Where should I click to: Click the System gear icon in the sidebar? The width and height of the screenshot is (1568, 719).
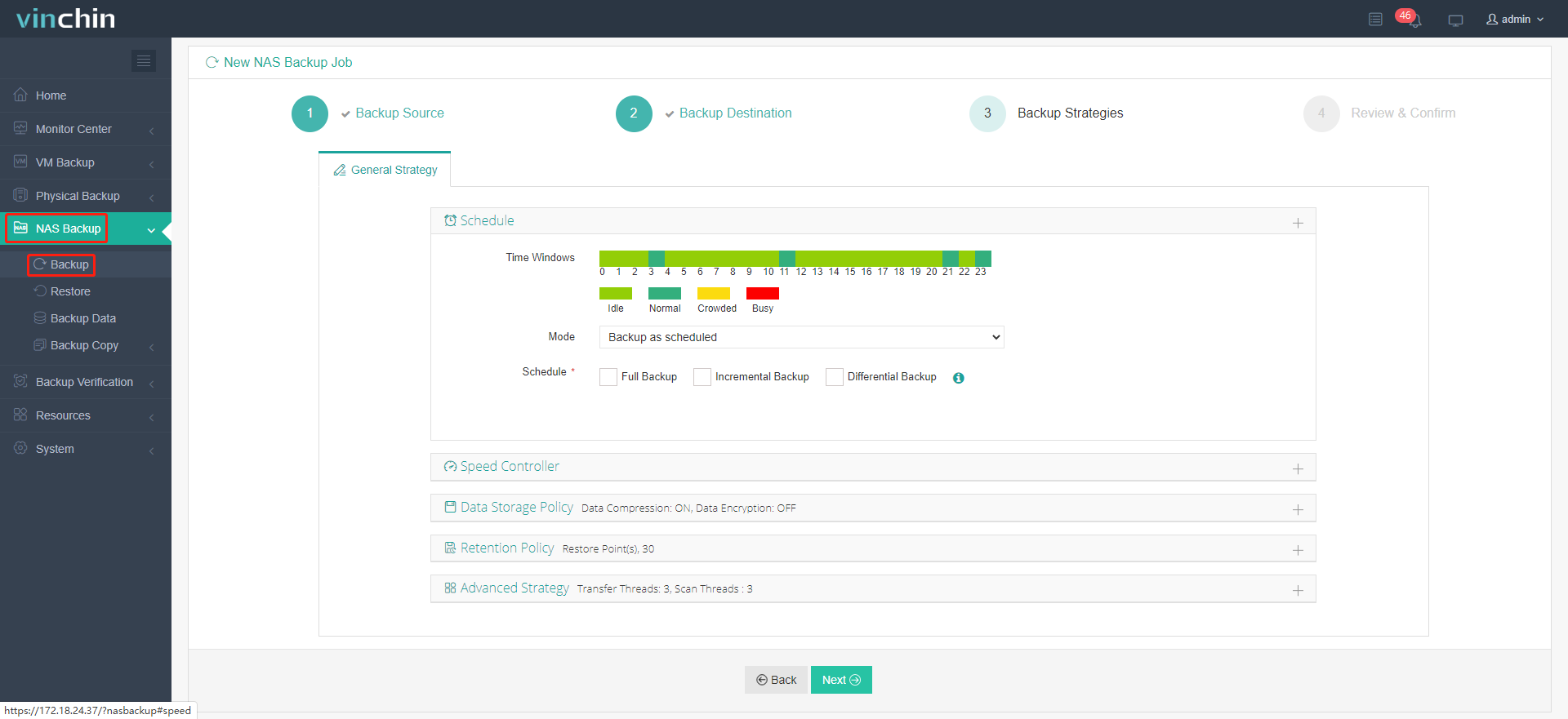(20, 448)
